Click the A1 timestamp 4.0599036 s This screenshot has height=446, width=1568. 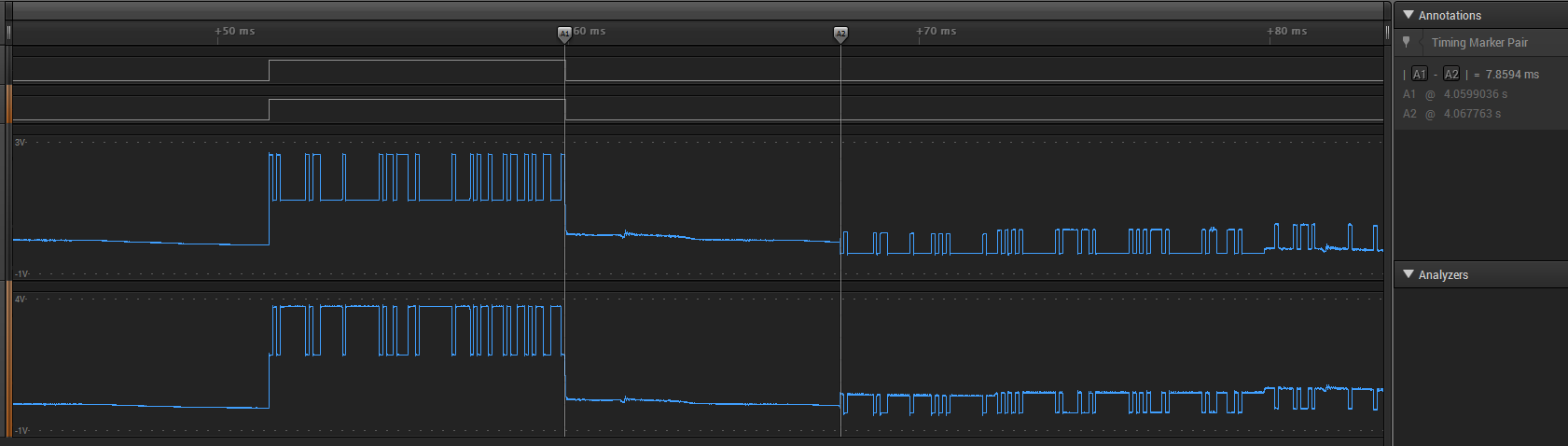point(1475,94)
